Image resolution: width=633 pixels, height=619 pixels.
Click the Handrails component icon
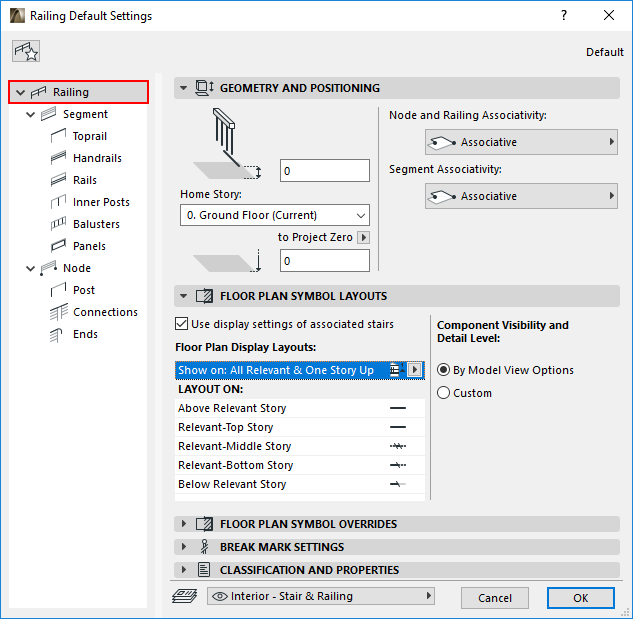[57, 158]
